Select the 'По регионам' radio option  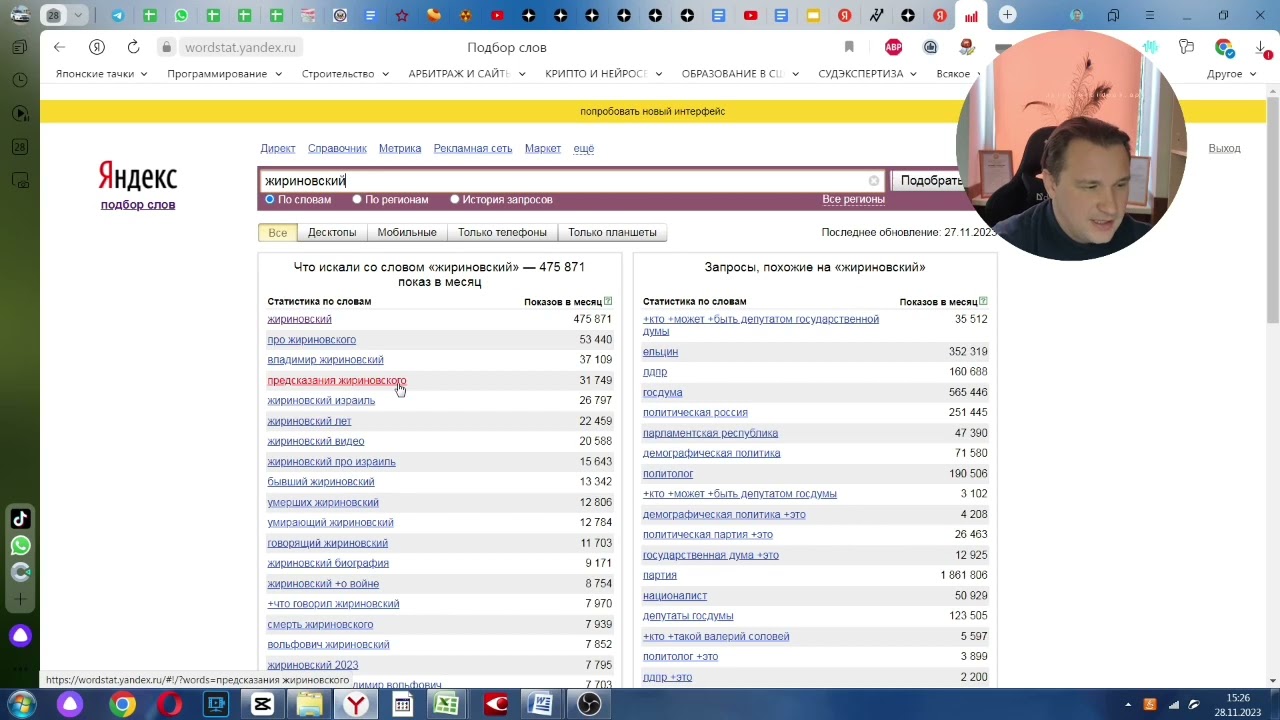[x=356, y=199]
